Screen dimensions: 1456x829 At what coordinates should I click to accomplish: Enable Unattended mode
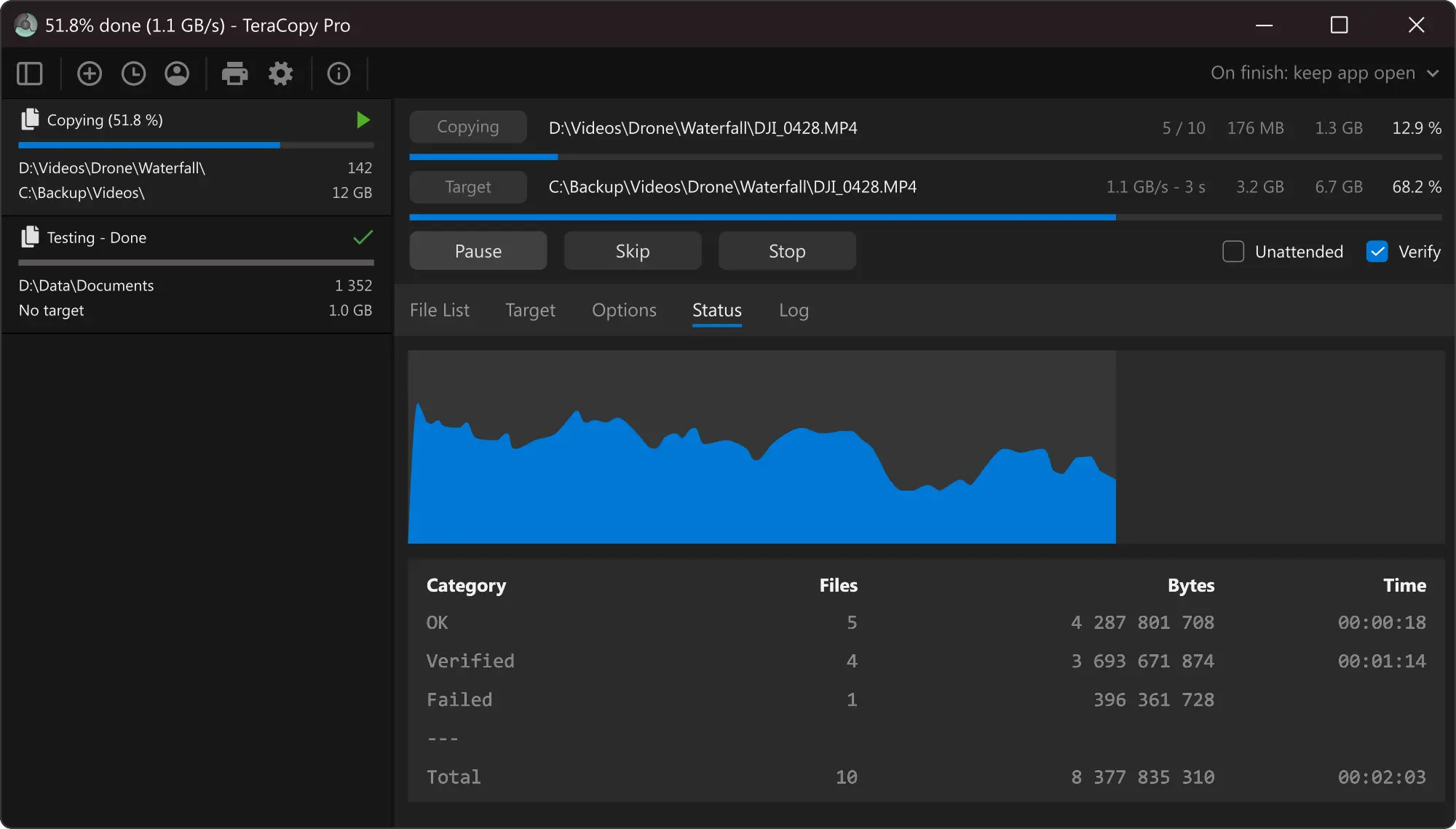click(1233, 251)
